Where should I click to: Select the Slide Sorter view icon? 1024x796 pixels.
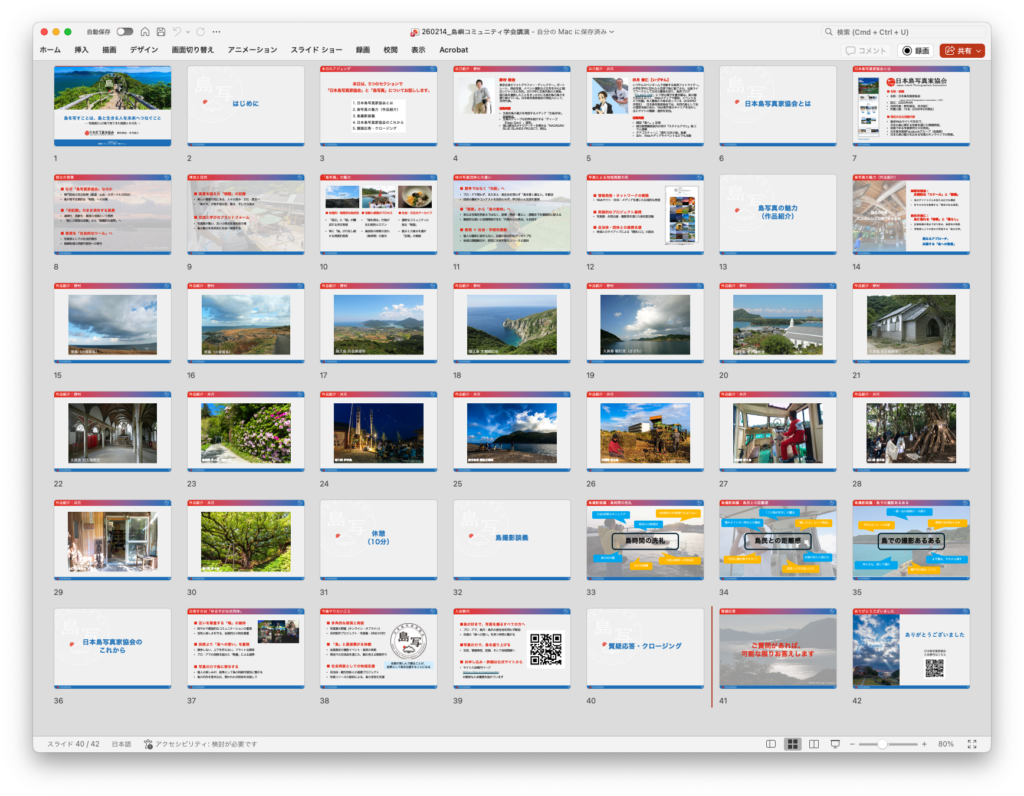(792, 744)
